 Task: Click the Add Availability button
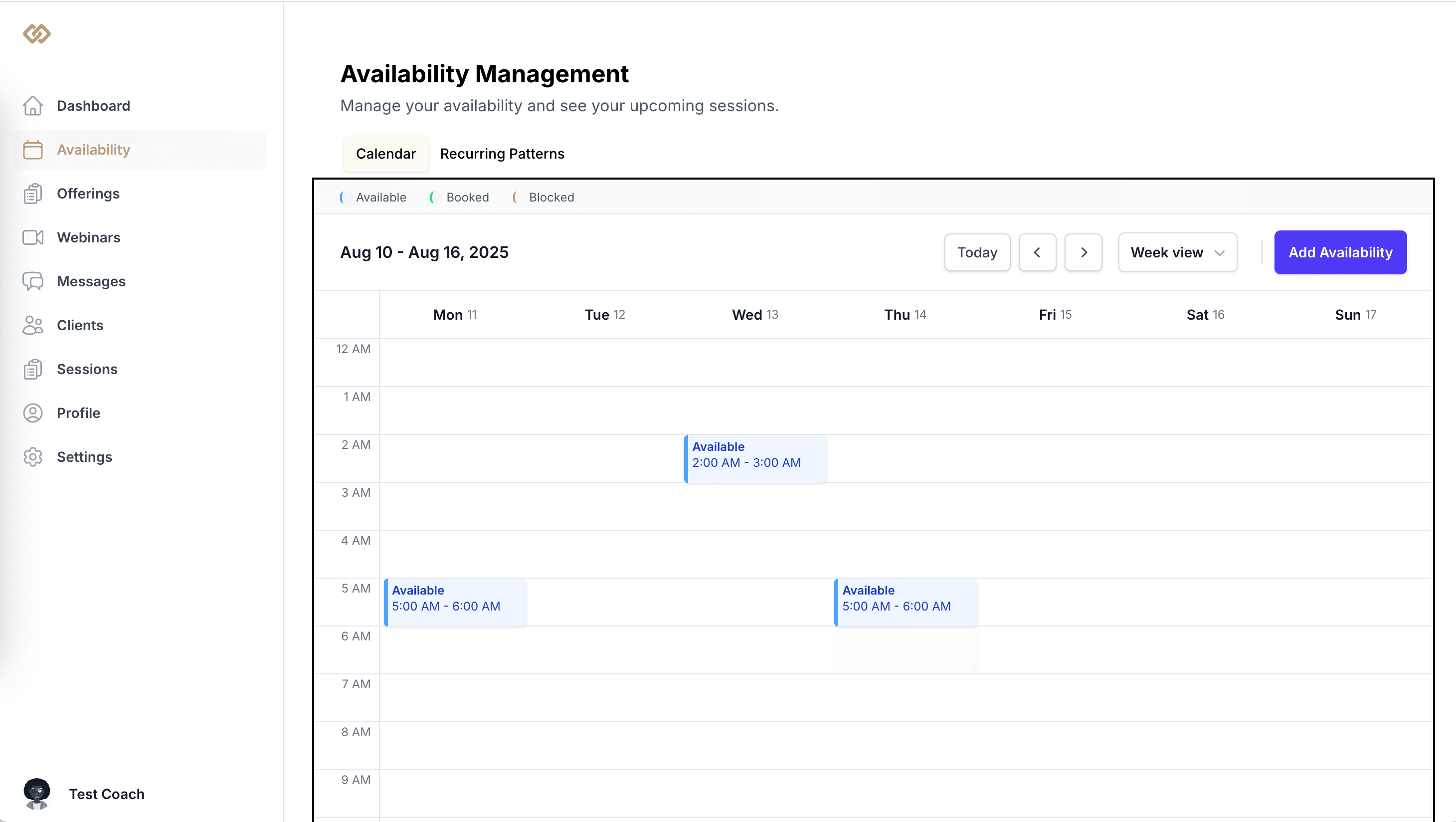click(x=1340, y=252)
